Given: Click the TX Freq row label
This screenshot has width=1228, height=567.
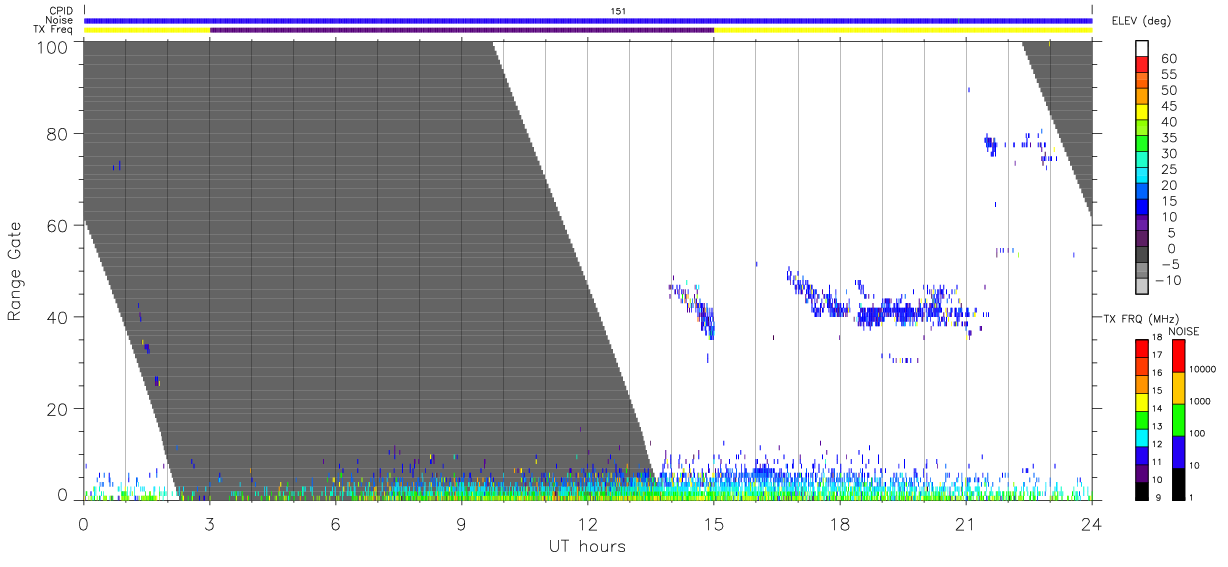Looking at the screenshot, I should [55, 30].
